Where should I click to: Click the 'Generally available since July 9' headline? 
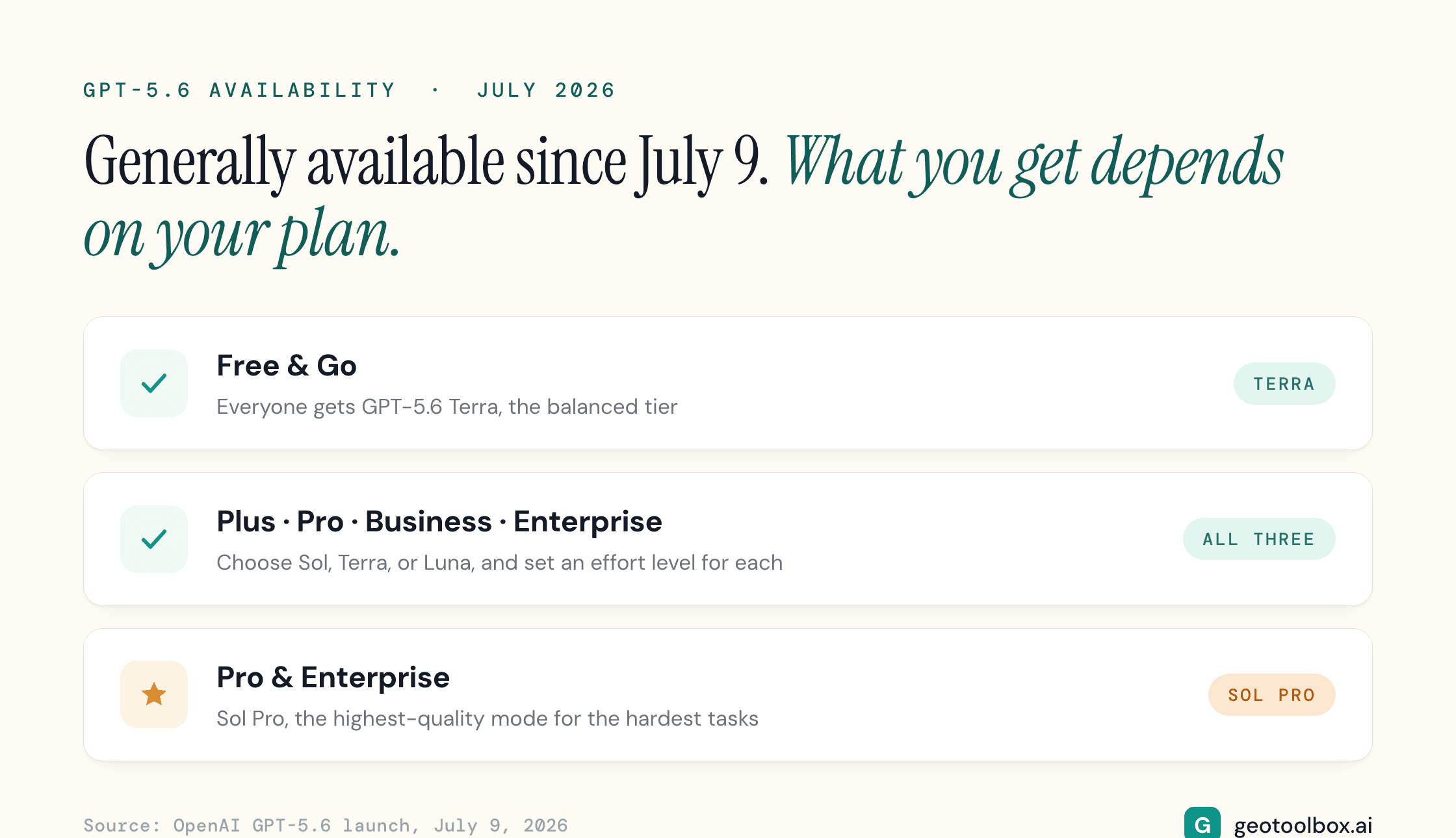coord(426,162)
